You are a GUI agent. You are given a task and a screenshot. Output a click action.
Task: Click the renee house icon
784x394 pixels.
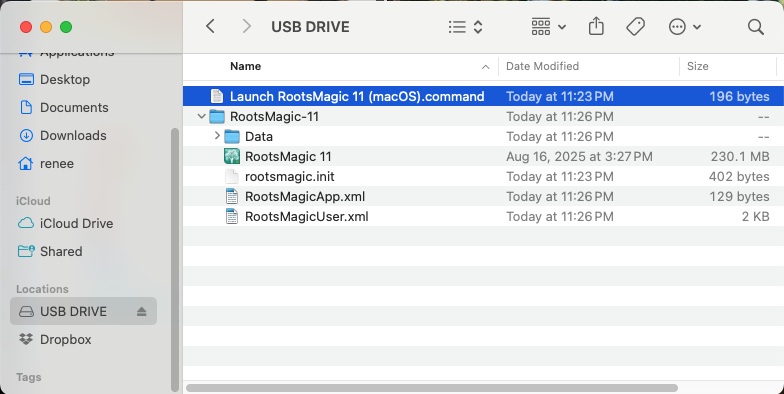click(26, 163)
